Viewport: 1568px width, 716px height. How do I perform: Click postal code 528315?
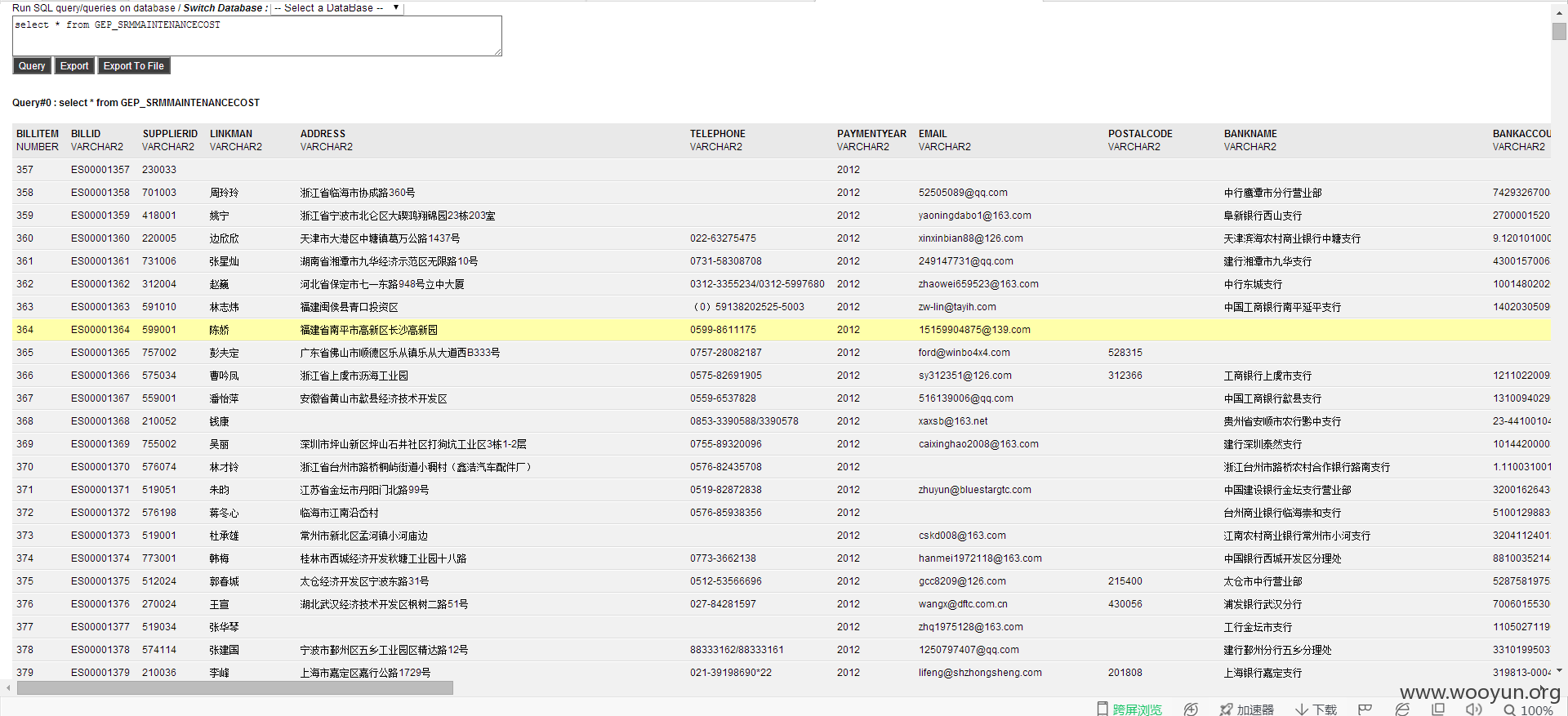click(x=1125, y=353)
